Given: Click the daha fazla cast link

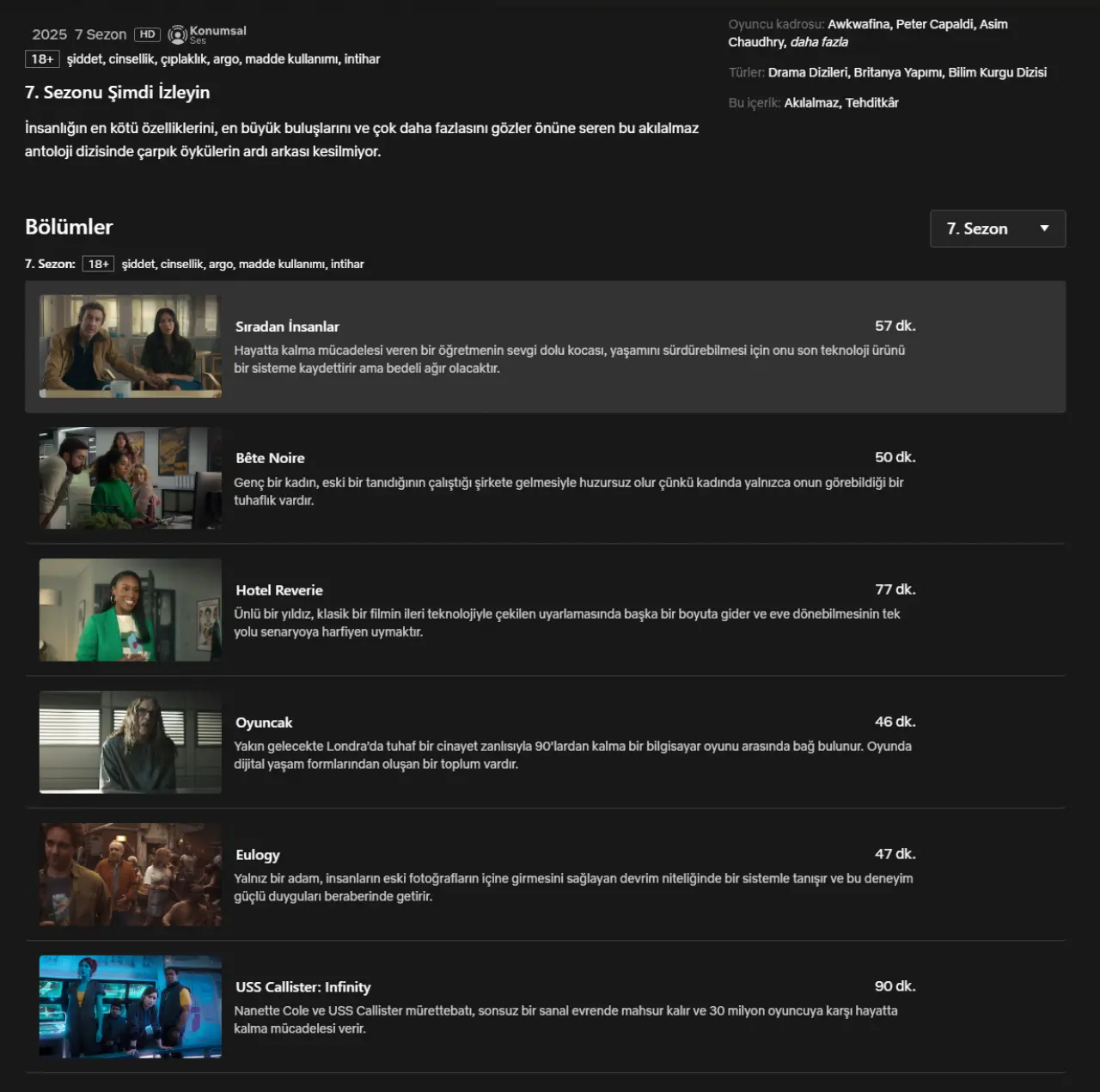Looking at the screenshot, I should 819,42.
